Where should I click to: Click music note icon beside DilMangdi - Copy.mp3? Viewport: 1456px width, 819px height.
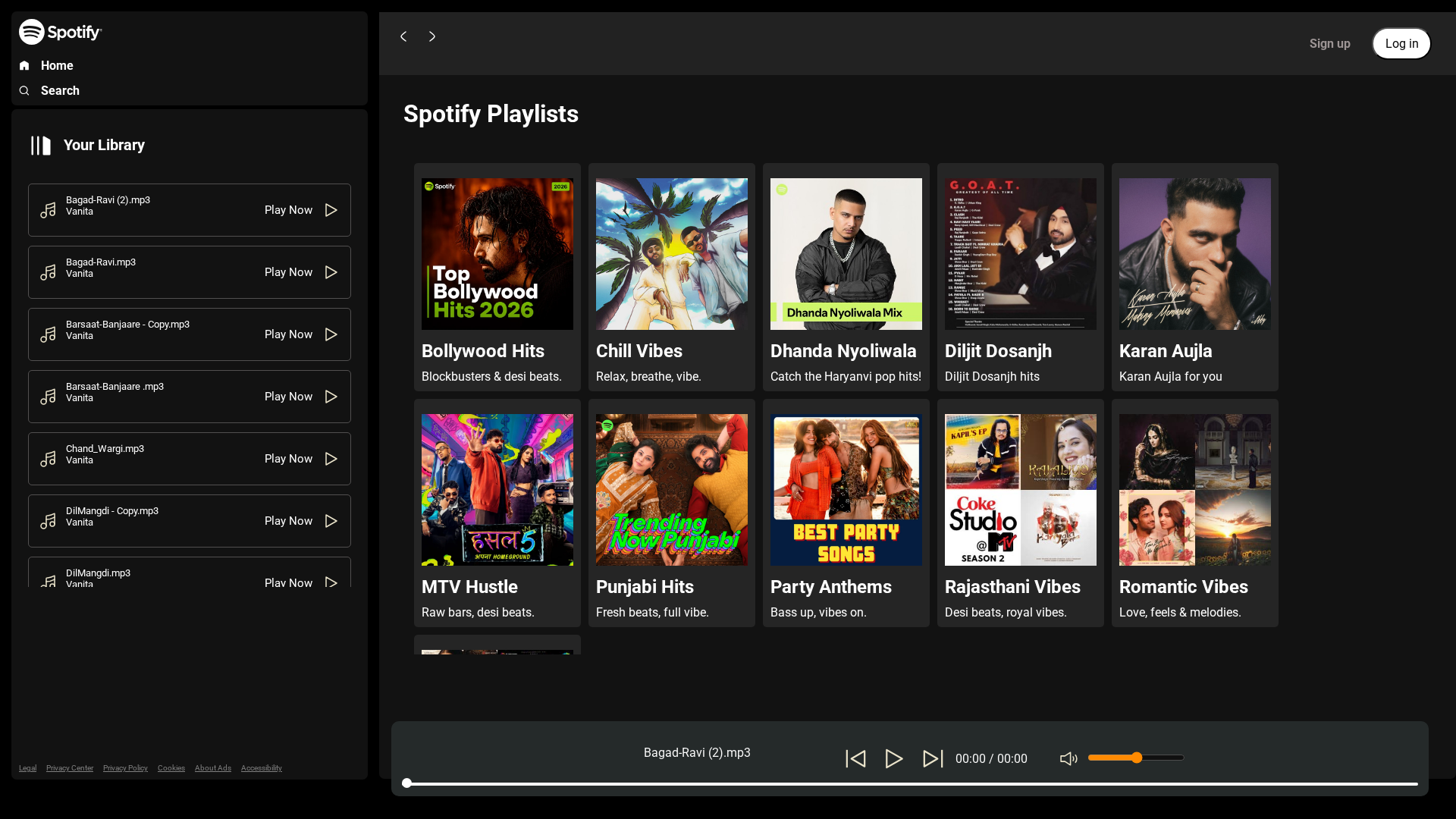[48, 521]
